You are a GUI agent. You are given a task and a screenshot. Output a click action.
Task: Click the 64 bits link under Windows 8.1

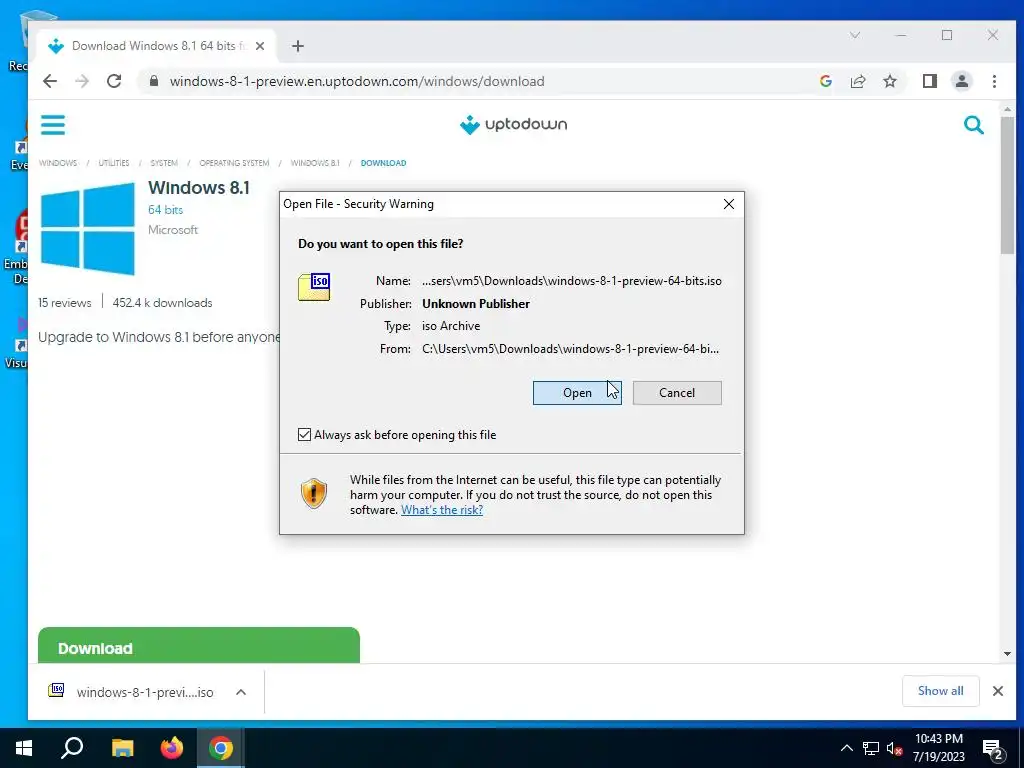click(x=165, y=210)
